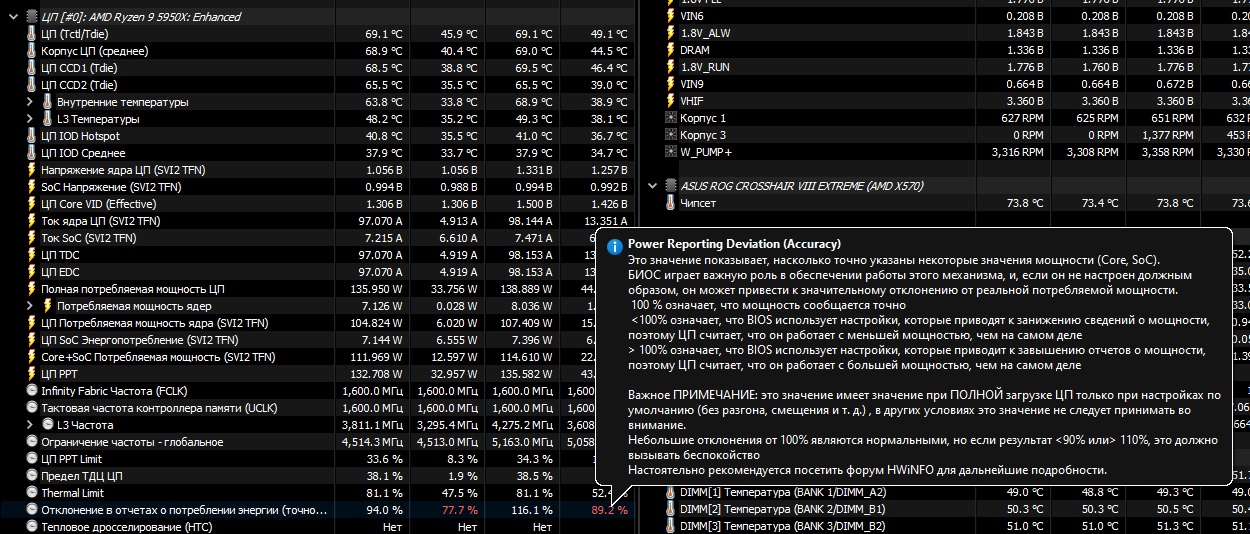Screen dimensions: 1250x534
Task: Click the chip icon of the ASUS ROG CROSSHAIR group
Action: click(670, 186)
